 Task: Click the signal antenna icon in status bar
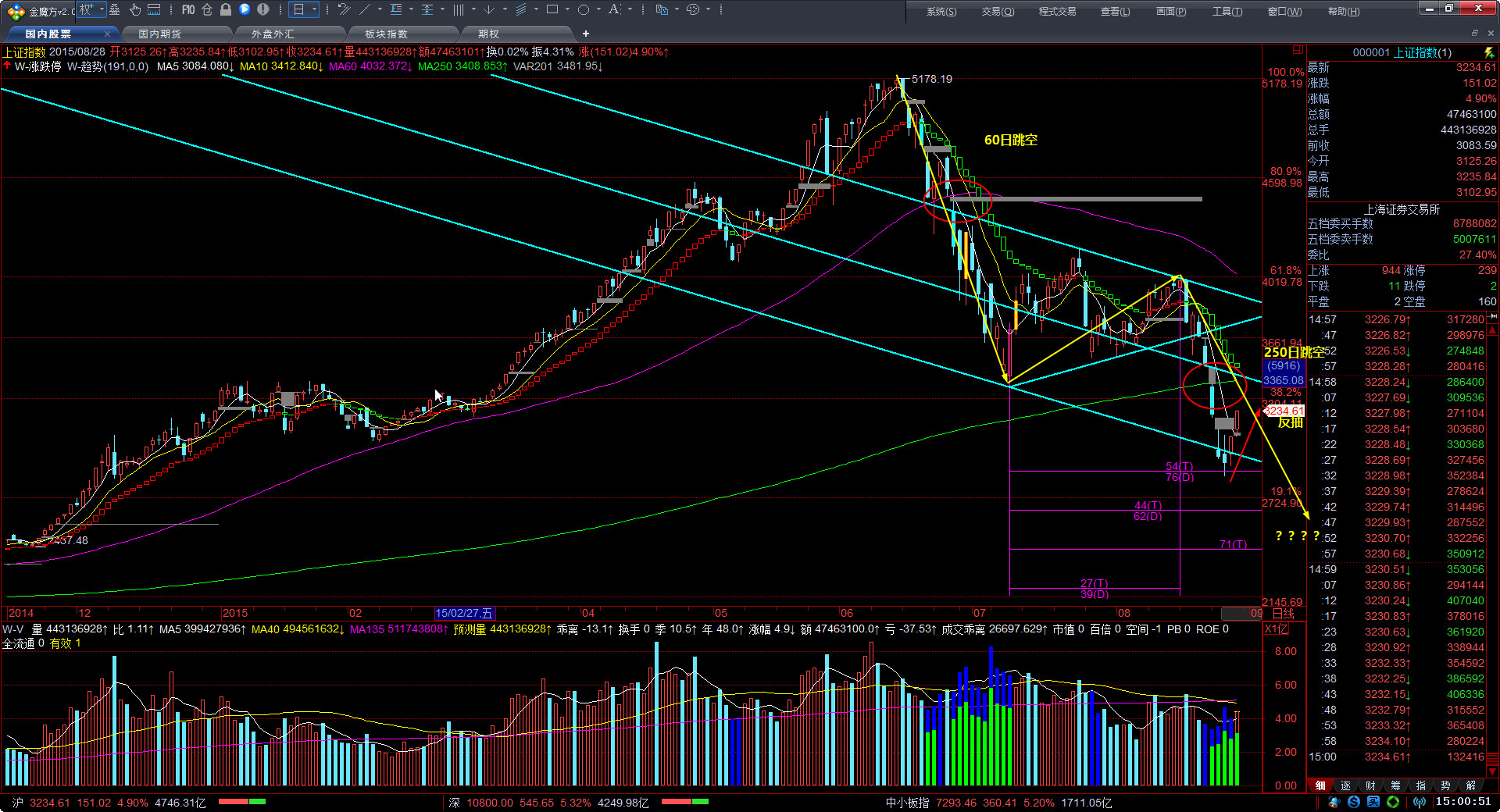tap(1420, 802)
